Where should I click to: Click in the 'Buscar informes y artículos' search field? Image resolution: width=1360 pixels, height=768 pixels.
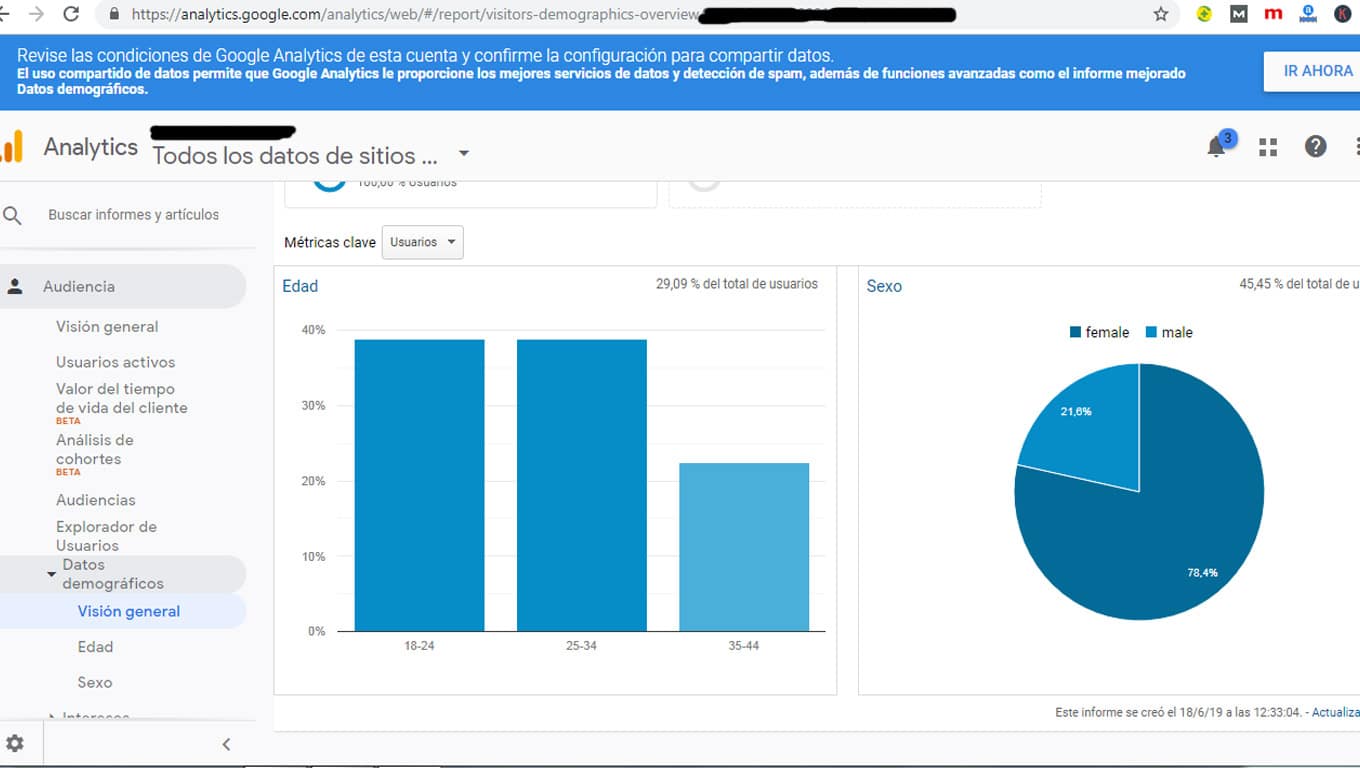[x=133, y=215]
